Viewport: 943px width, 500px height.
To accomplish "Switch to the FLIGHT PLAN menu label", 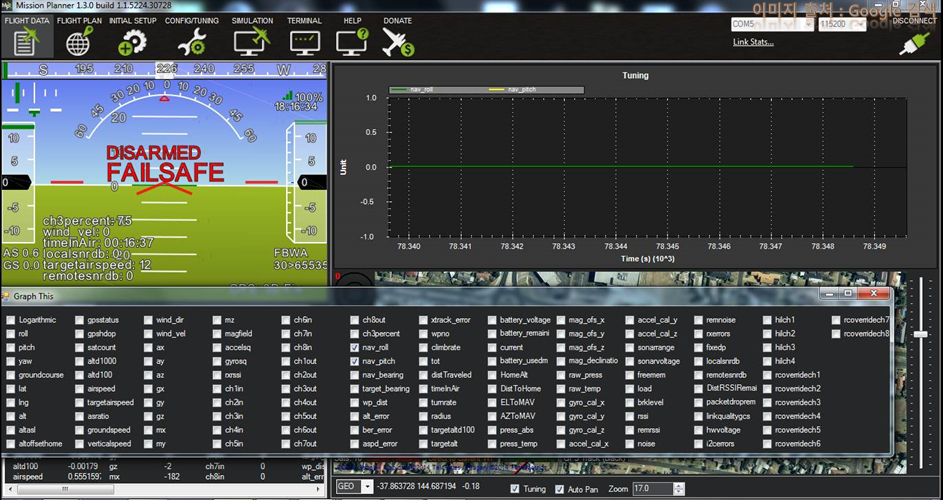I will 79,20.
